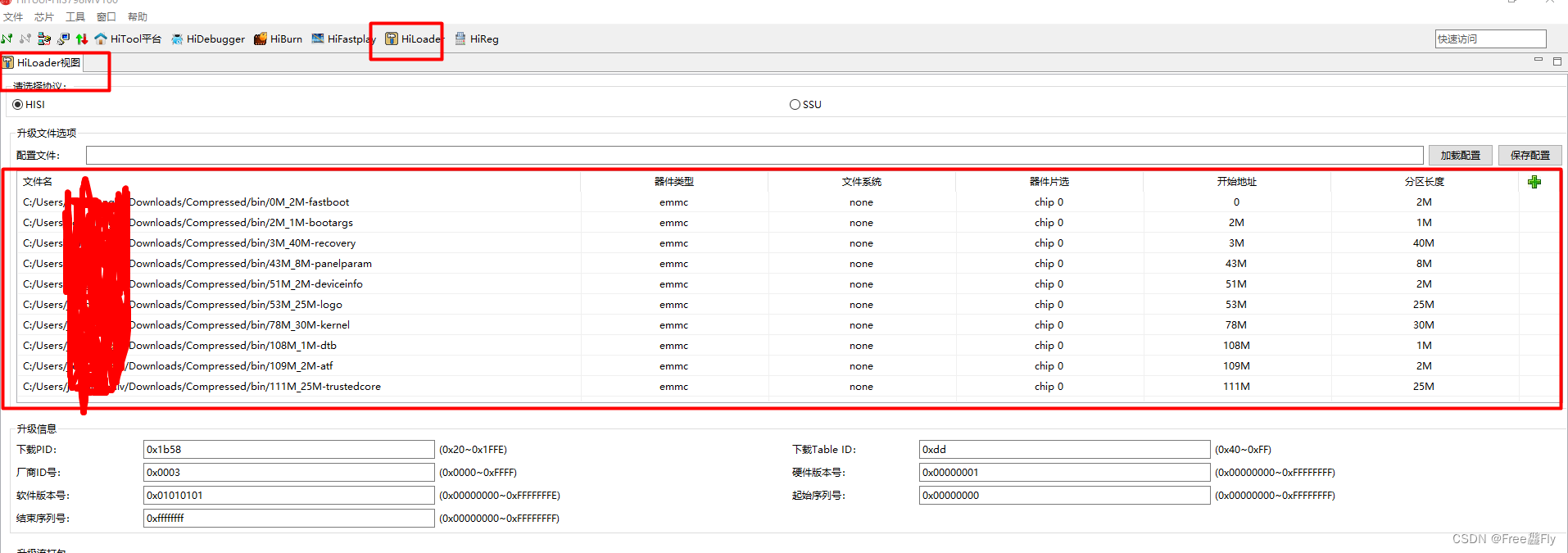Select the HISI protocol radio button
The height and width of the screenshot is (553, 1568).
(x=29, y=104)
